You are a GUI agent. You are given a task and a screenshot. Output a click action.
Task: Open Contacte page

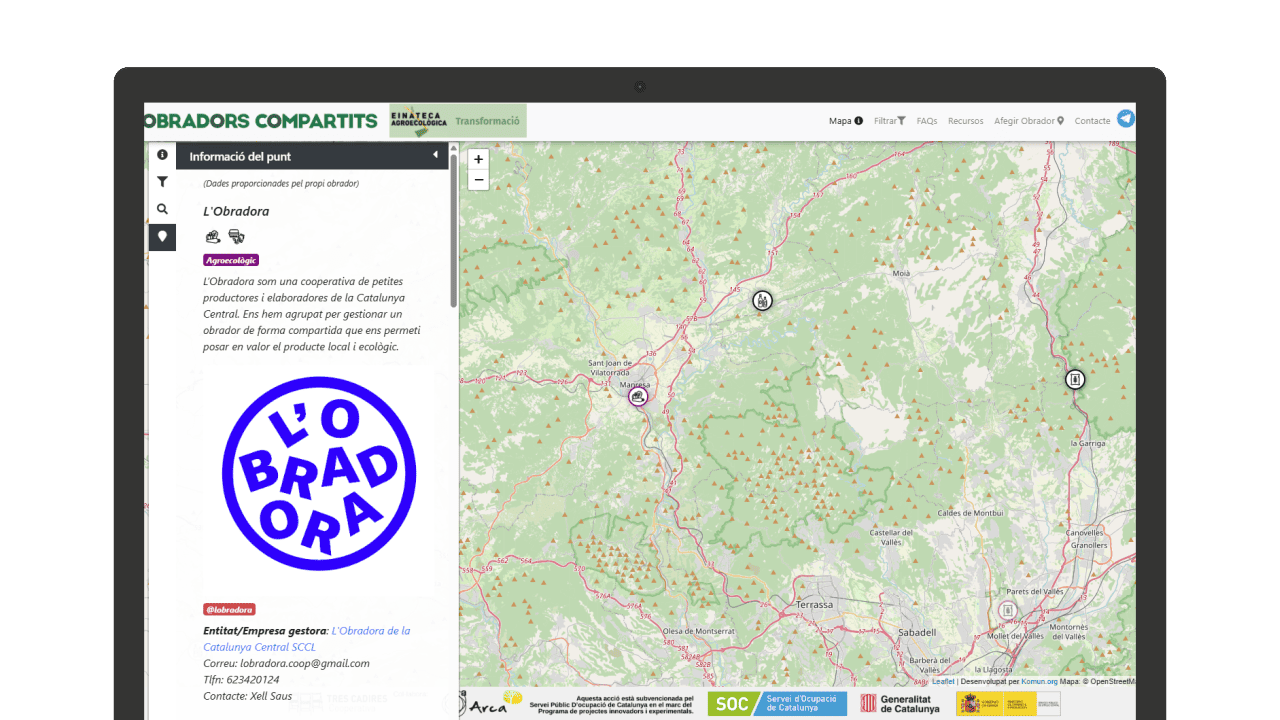[1092, 121]
